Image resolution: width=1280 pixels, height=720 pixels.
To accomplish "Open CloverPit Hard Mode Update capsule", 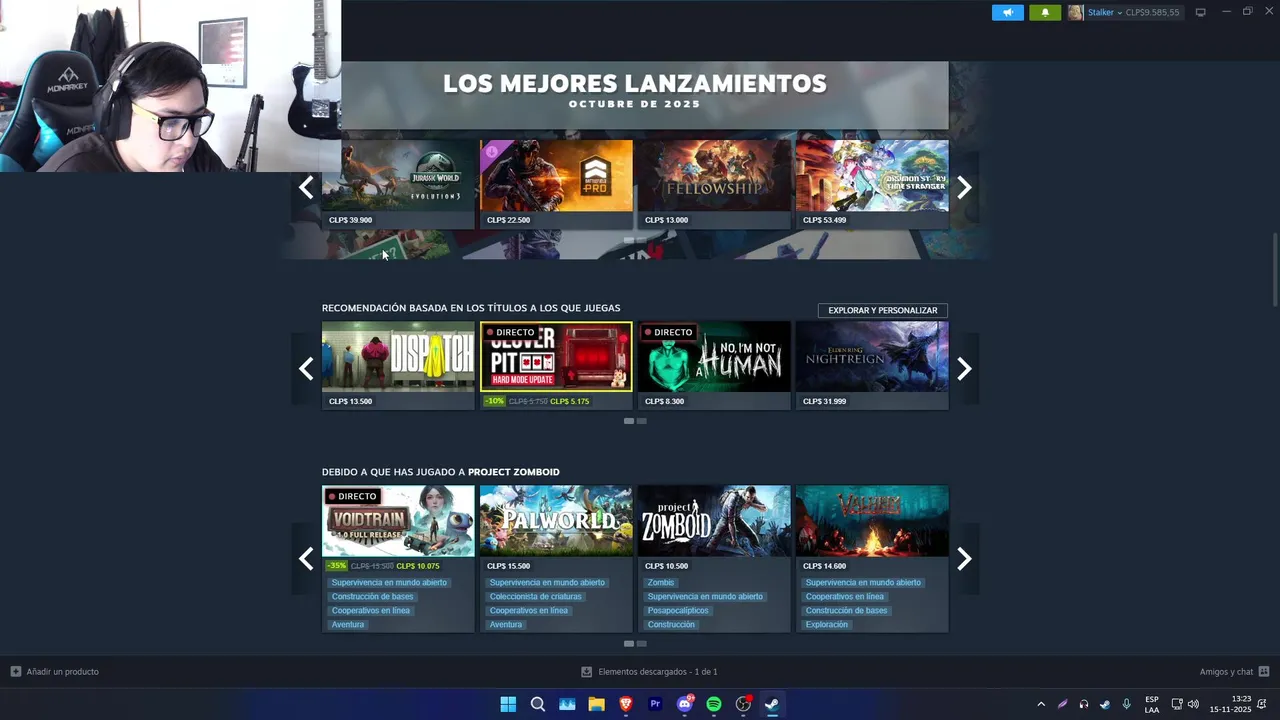I will (x=556, y=366).
